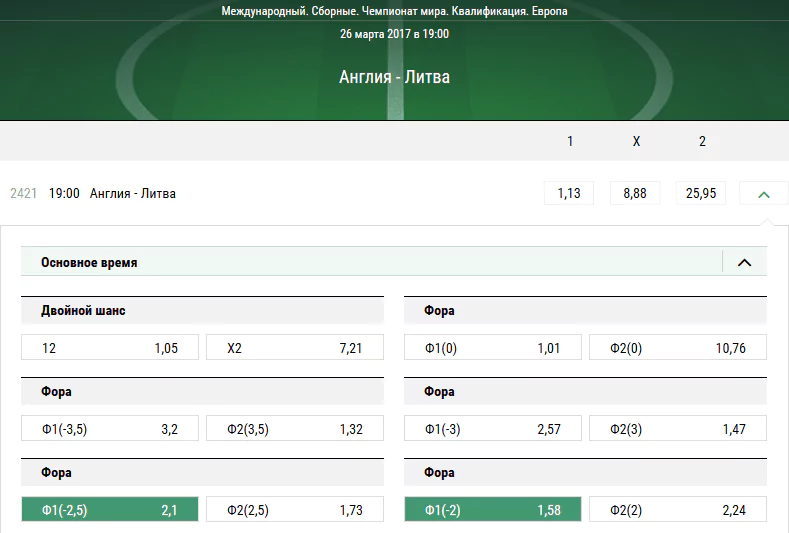
Task: Deselect highlighted Ф1(-2) bet 1,58
Action: [x=493, y=509]
